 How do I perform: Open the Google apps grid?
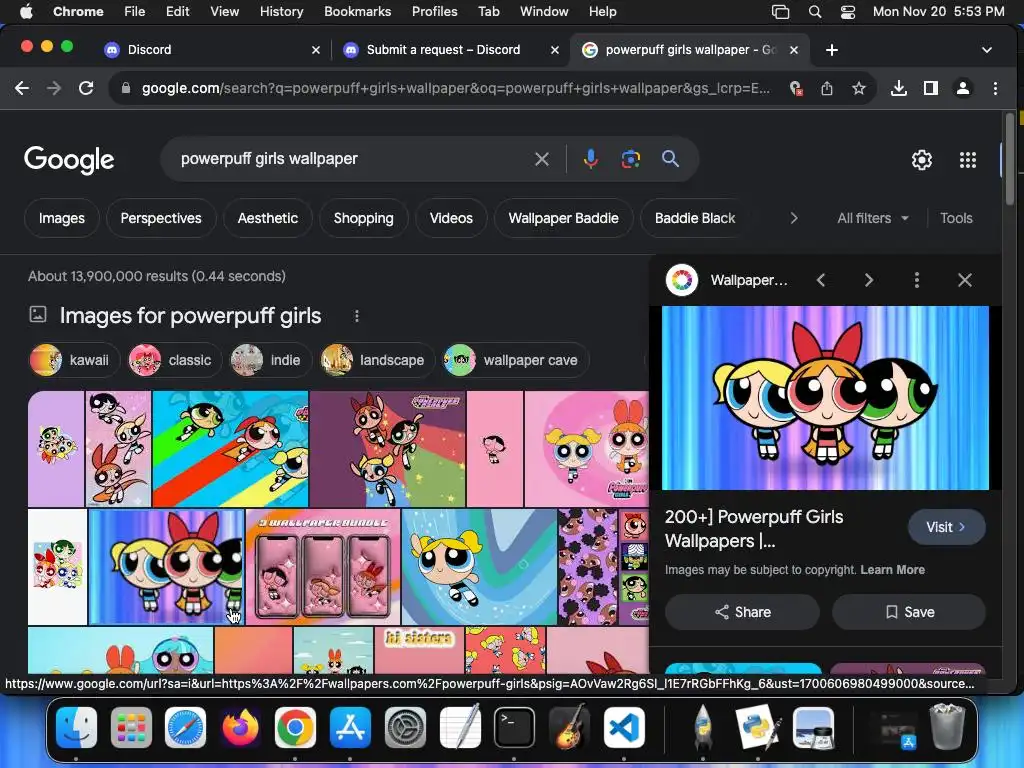968,160
